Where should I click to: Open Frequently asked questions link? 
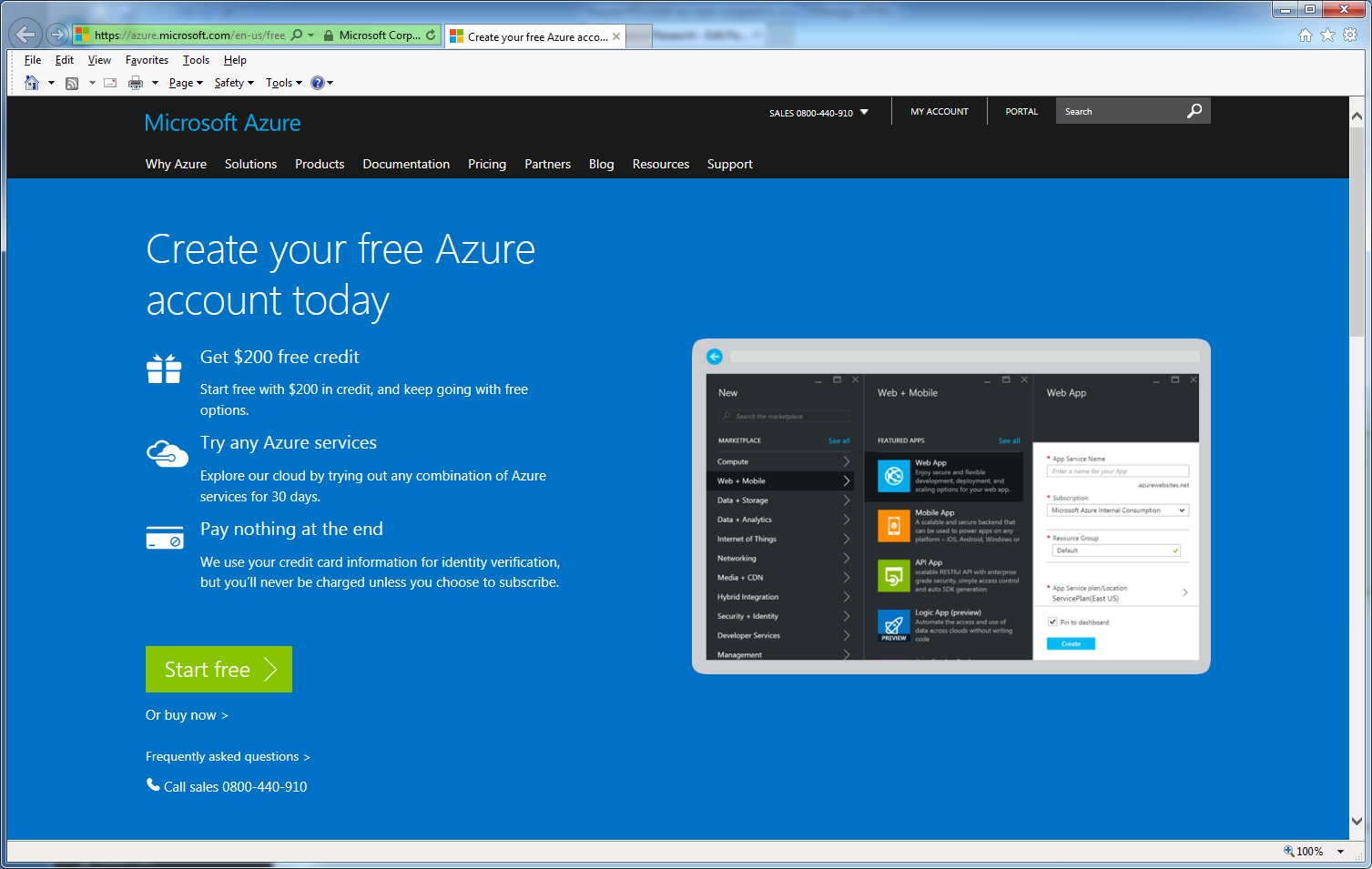(228, 756)
